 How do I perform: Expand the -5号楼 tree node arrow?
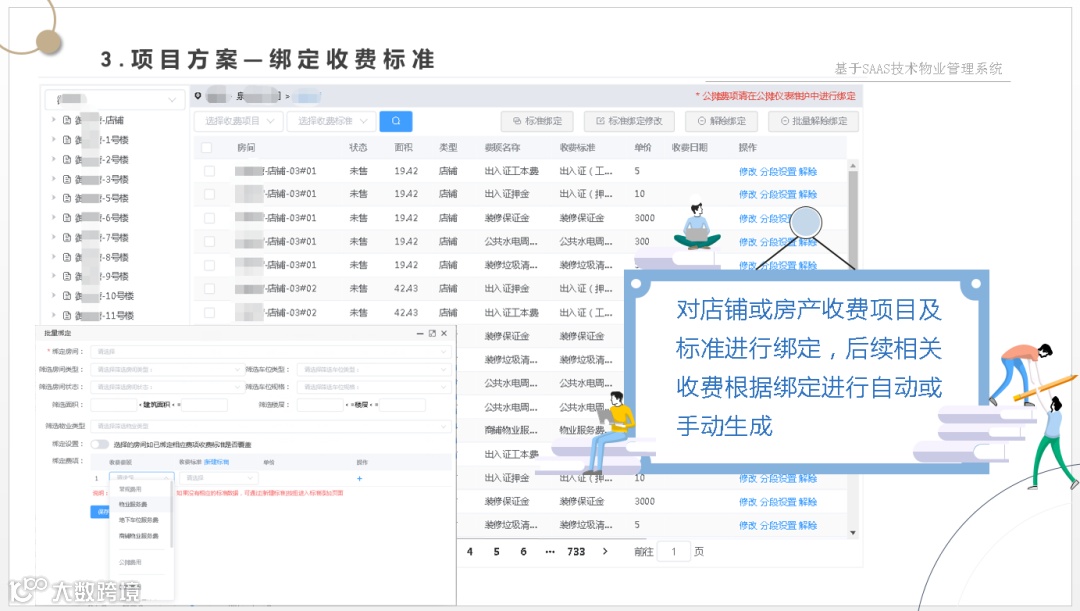point(53,198)
